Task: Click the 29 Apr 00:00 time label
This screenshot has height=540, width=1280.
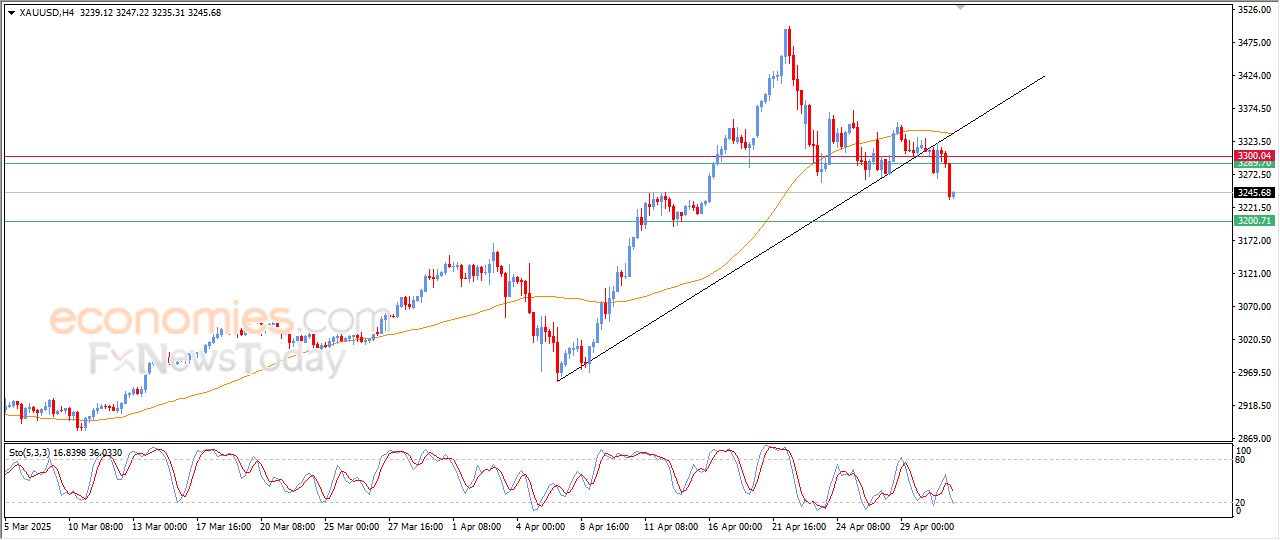Action: pyautogui.click(x=929, y=525)
